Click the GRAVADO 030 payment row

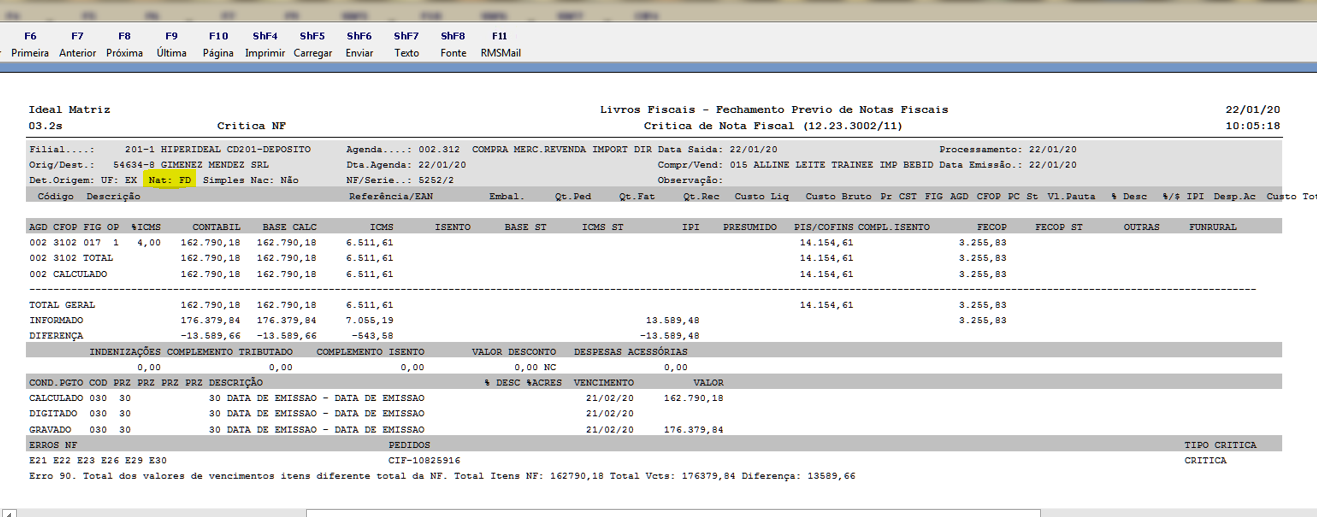click(x=376, y=429)
